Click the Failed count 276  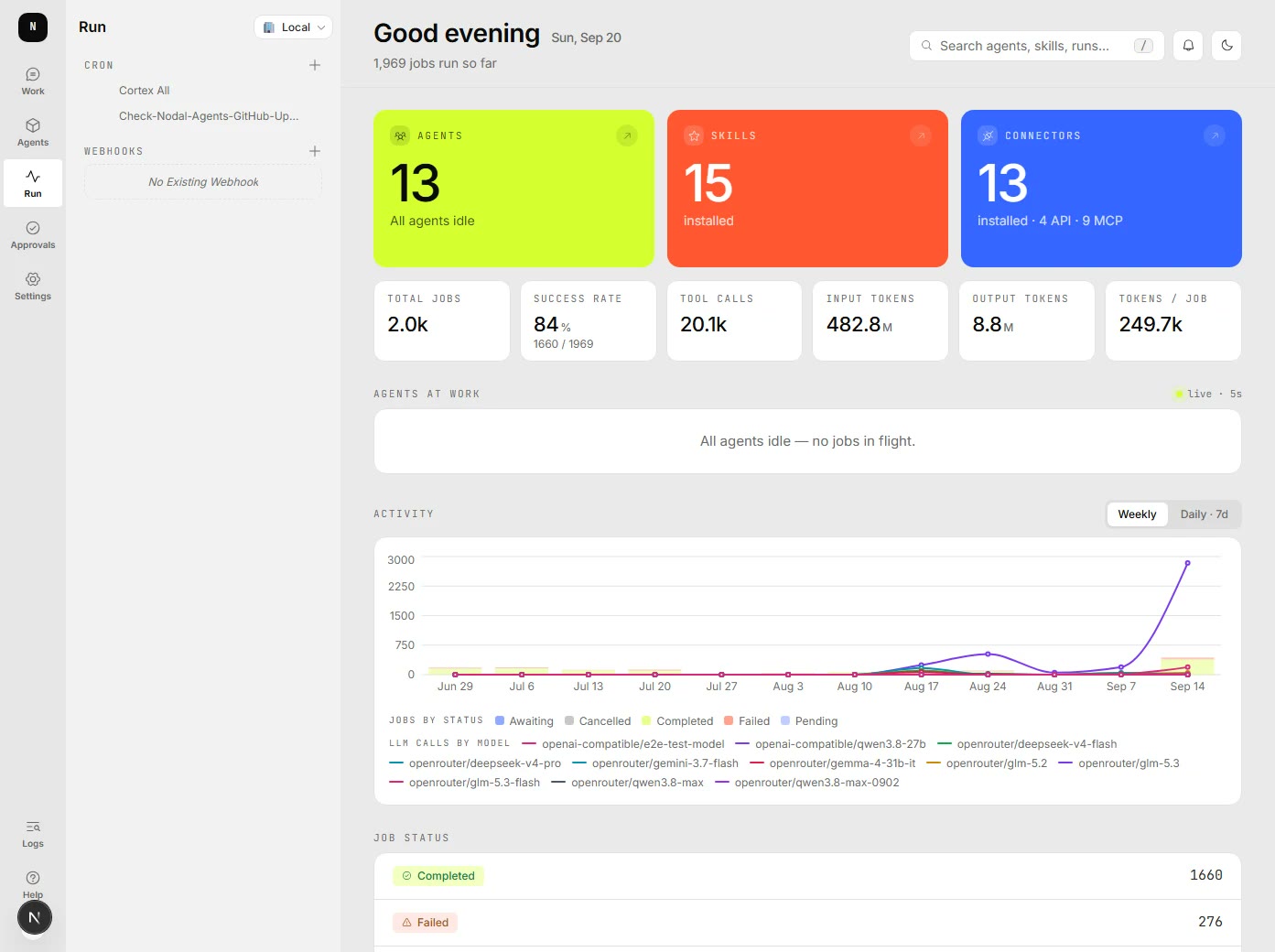[x=1210, y=922]
